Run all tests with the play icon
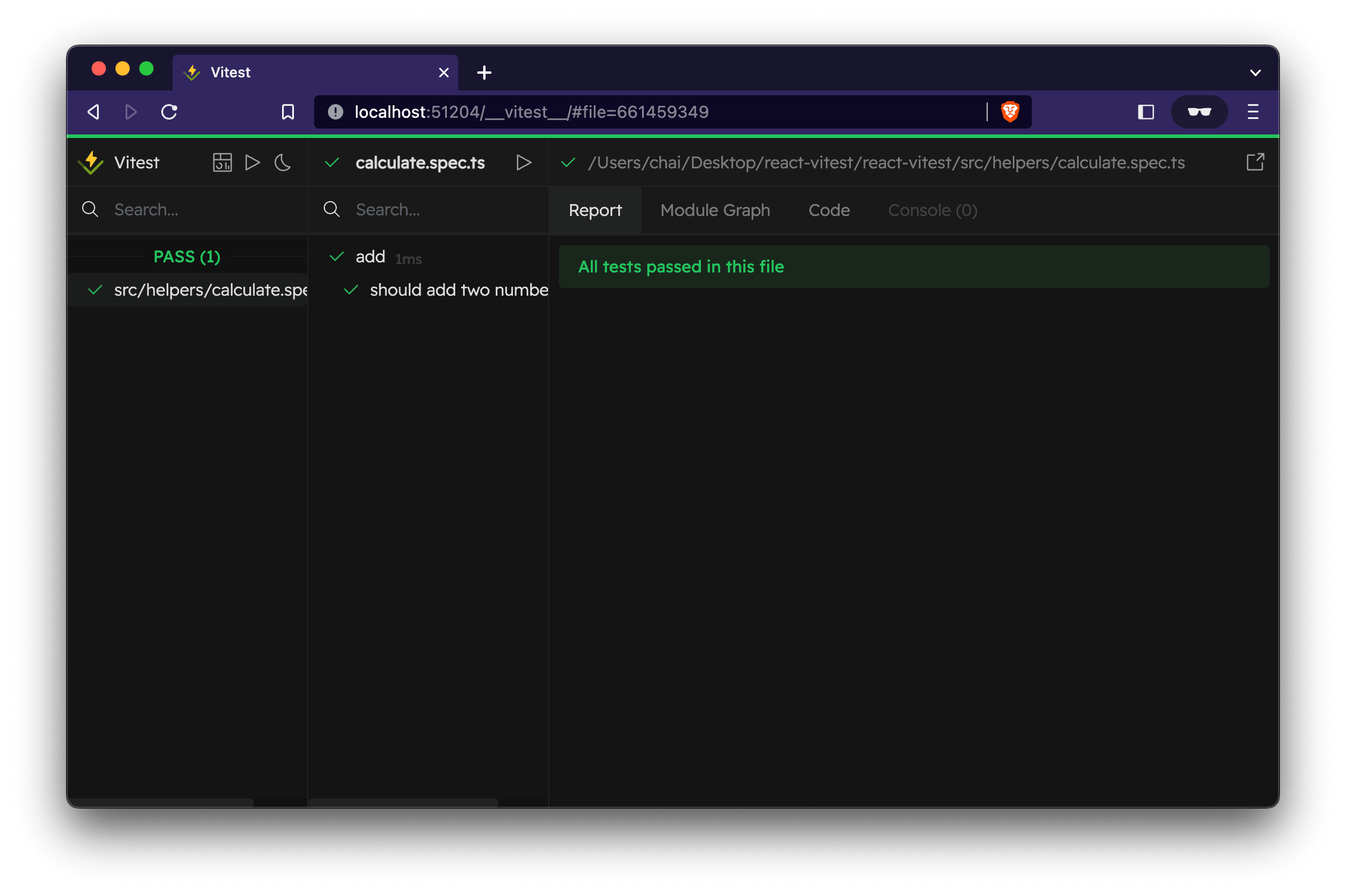 pyautogui.click(x=252, y=162)
